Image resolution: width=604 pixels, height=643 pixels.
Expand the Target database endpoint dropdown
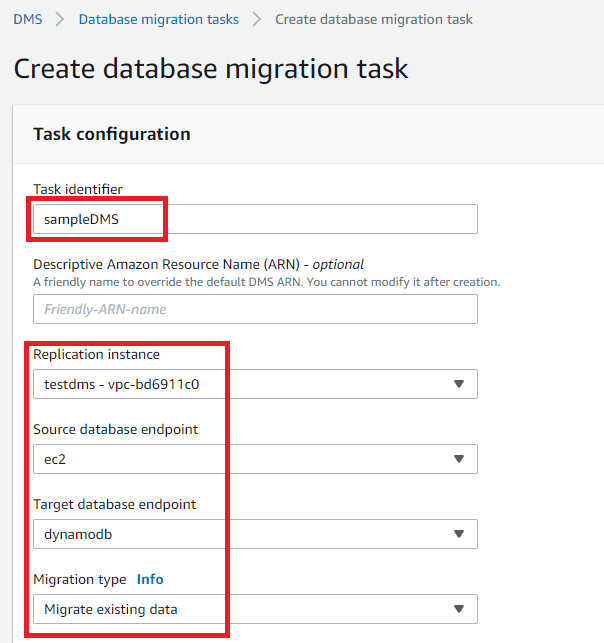(x=255, y=534)
